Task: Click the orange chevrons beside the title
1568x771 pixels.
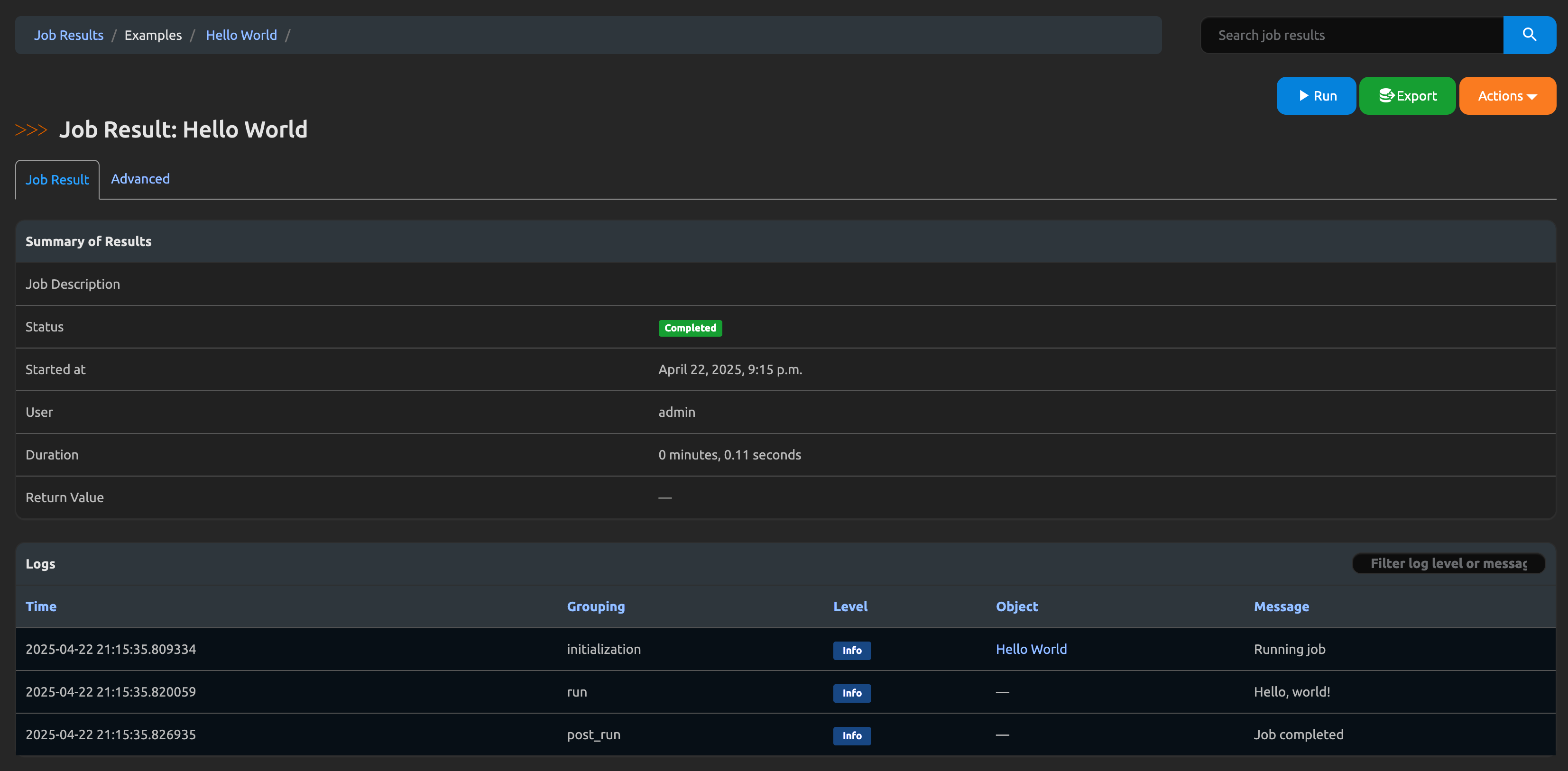Action: 31,129
